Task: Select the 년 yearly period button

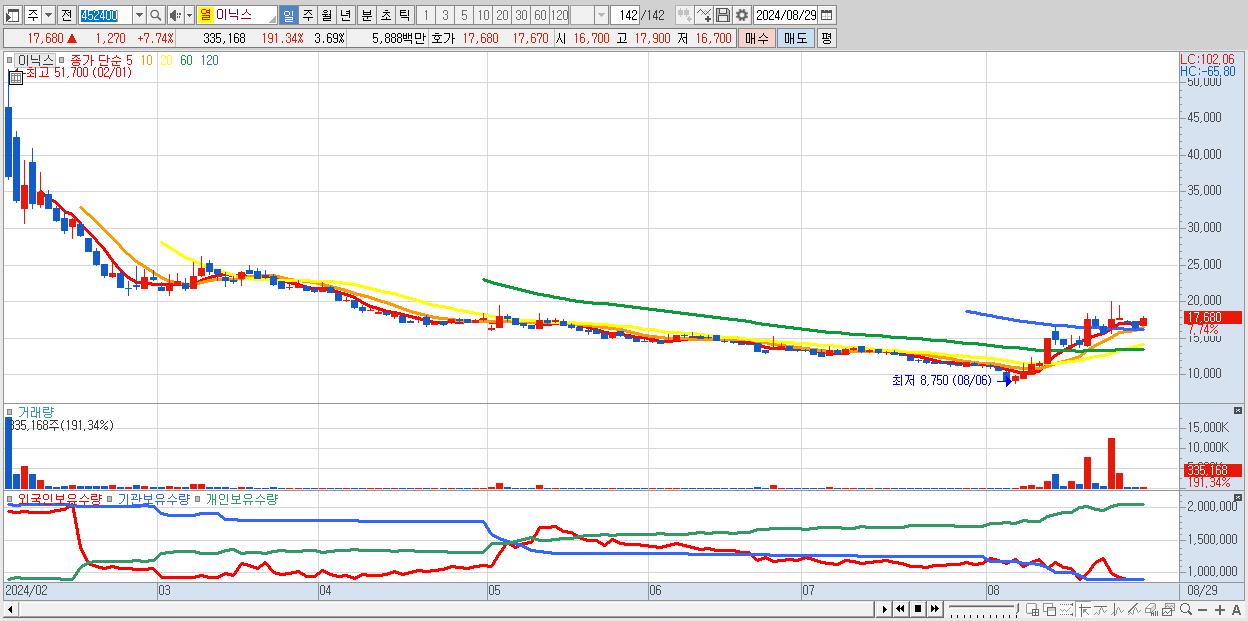Action: (345, 15)
